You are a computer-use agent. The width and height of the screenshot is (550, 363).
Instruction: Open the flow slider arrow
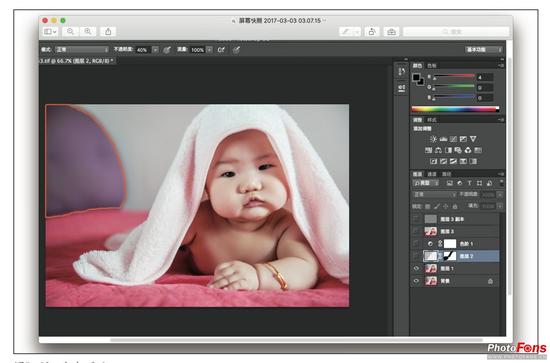[x=209, y=50]
